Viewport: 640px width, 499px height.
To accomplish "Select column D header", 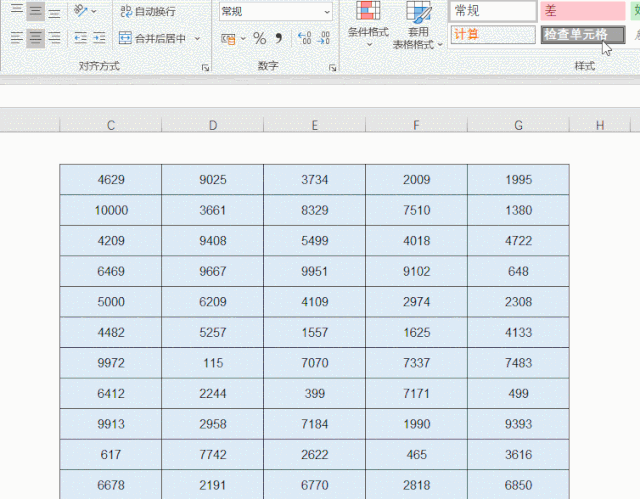I will (x=213, y=125).
